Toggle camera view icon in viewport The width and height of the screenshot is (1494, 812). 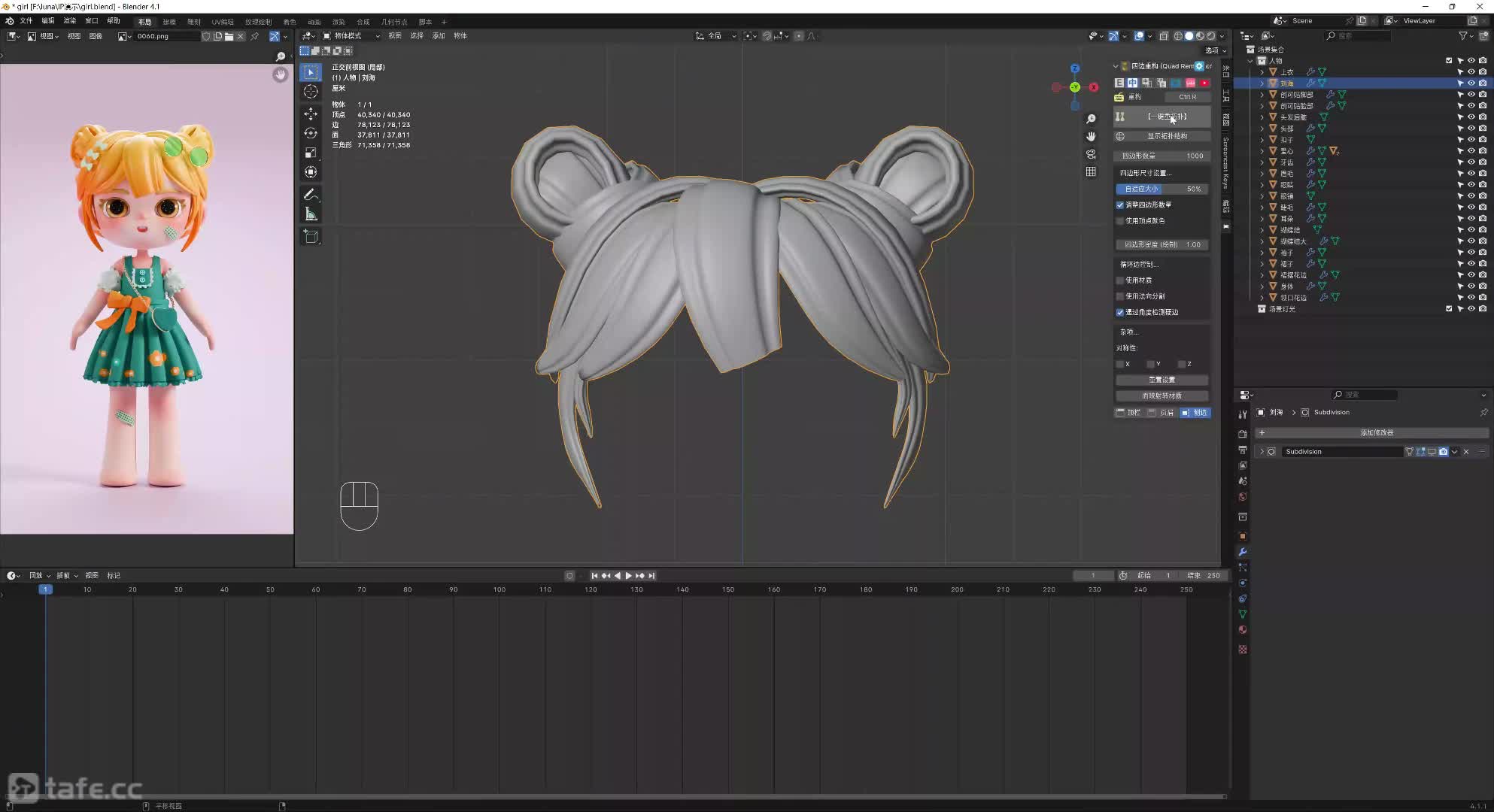pos(1091,154)
